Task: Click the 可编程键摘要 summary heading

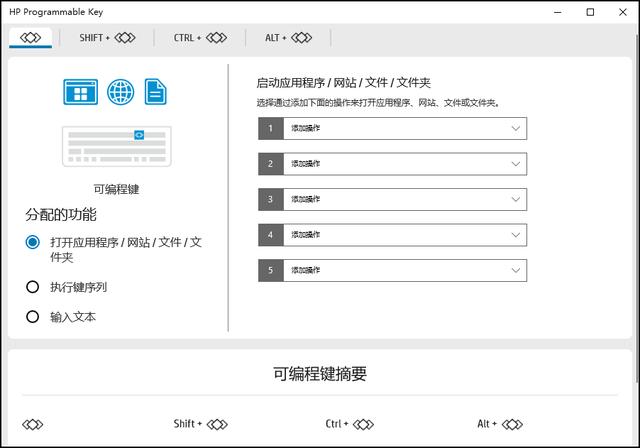Action: [320, 374]
